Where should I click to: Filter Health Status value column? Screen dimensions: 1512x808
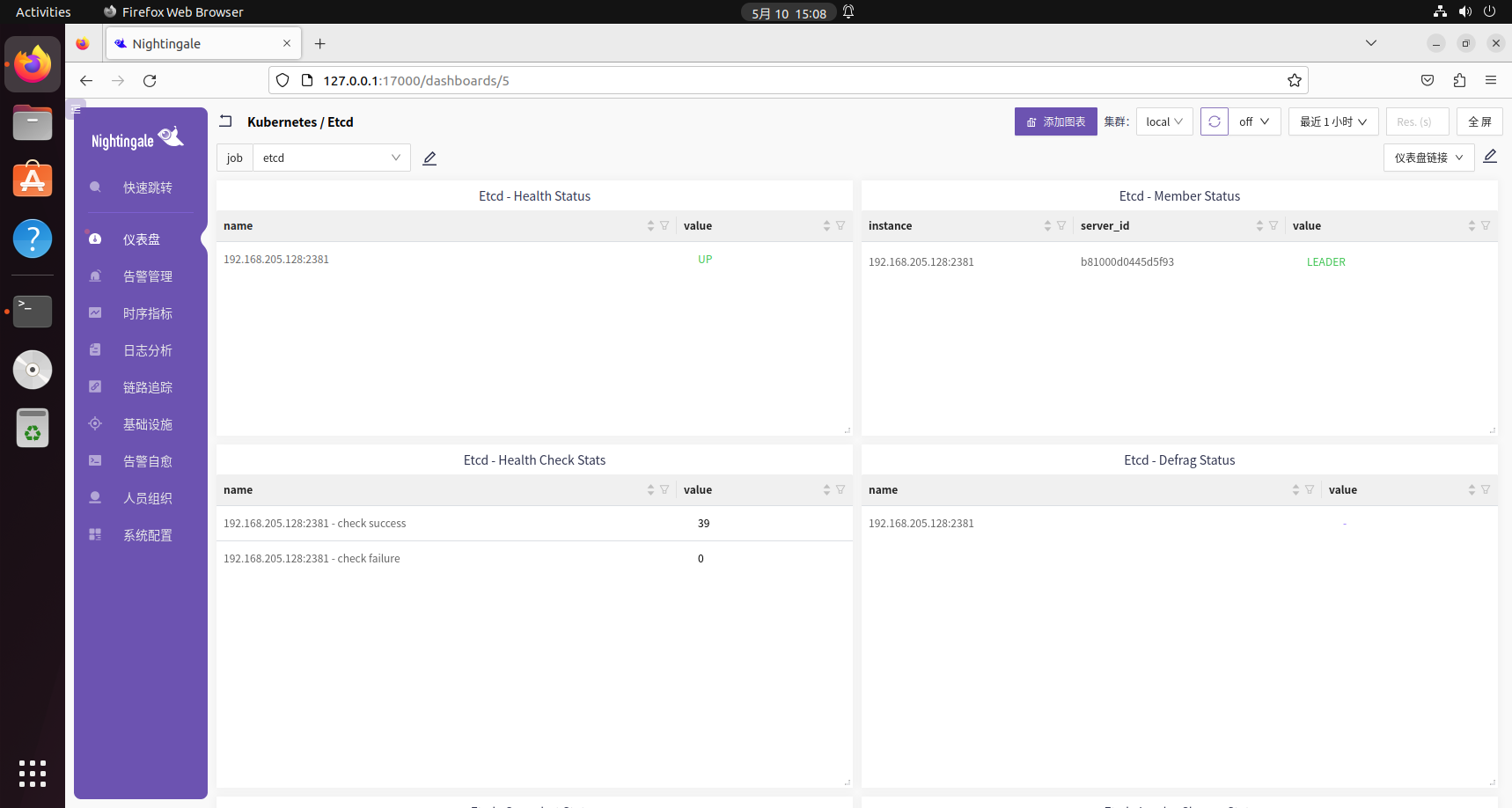840,226
